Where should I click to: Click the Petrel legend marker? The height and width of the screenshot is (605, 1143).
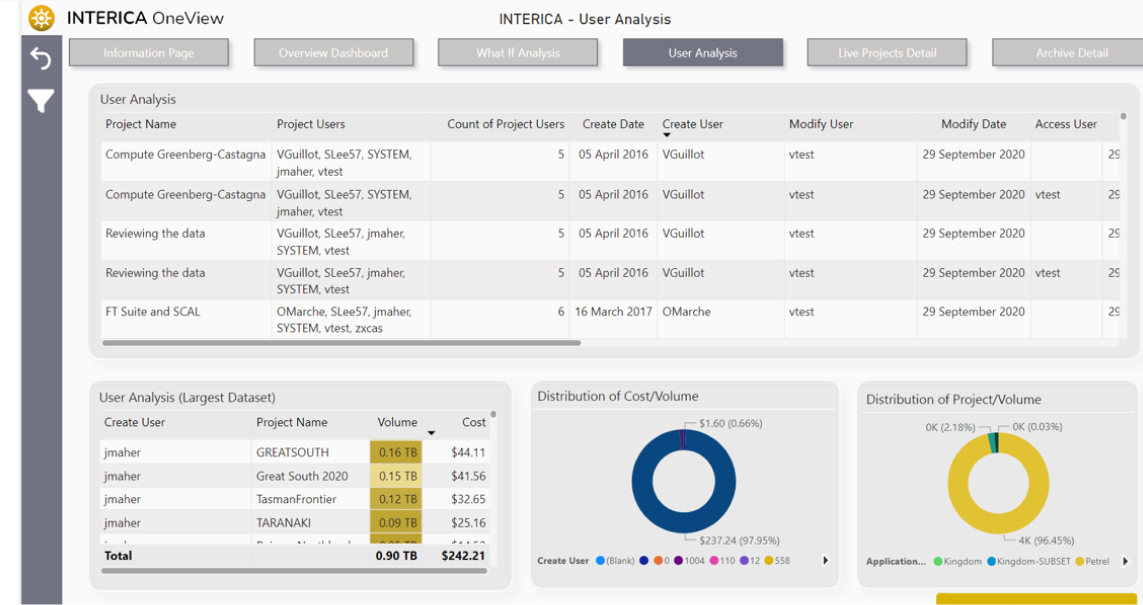point(1077,562)
